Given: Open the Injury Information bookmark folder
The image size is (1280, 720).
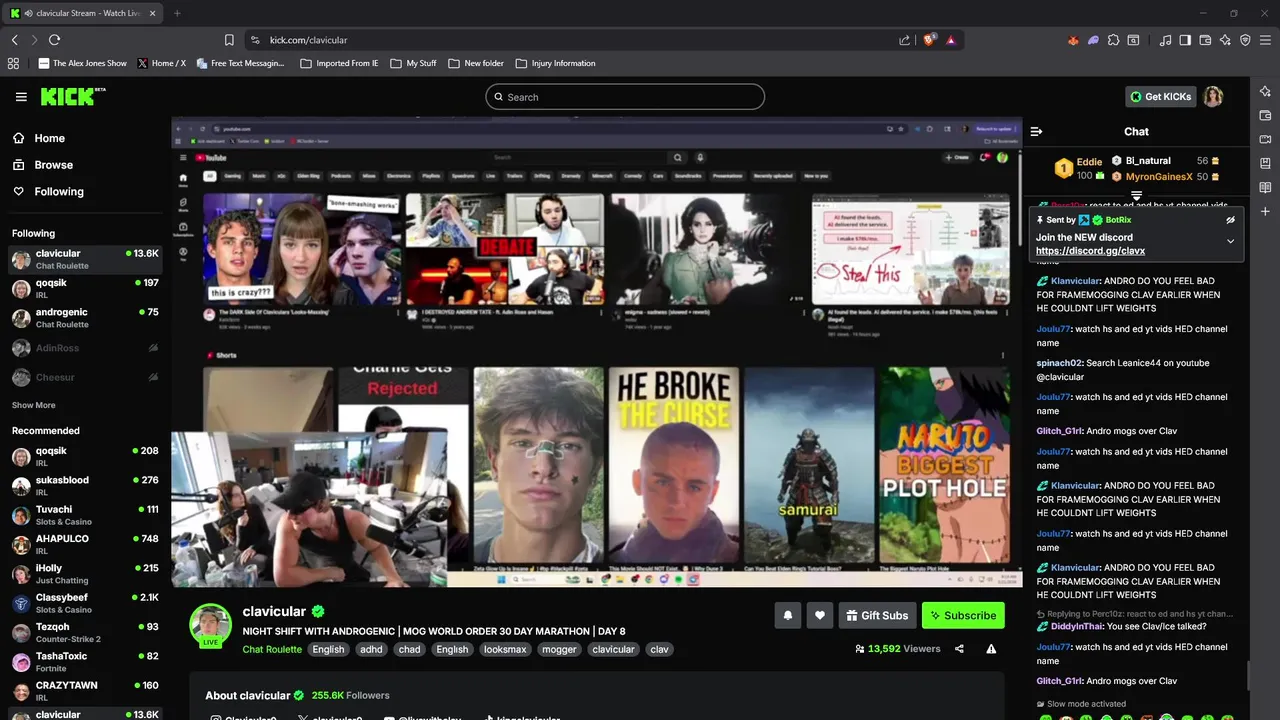Looking at the screenshot, I should point(555,63).
